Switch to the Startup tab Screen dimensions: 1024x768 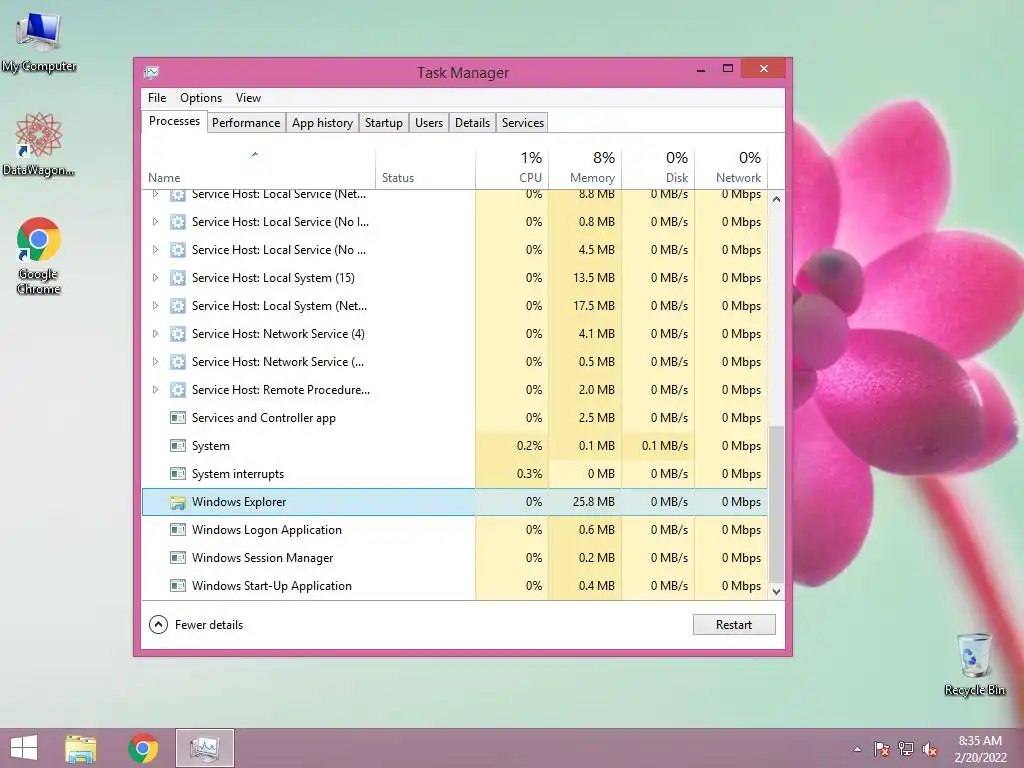tap(383, 123)
